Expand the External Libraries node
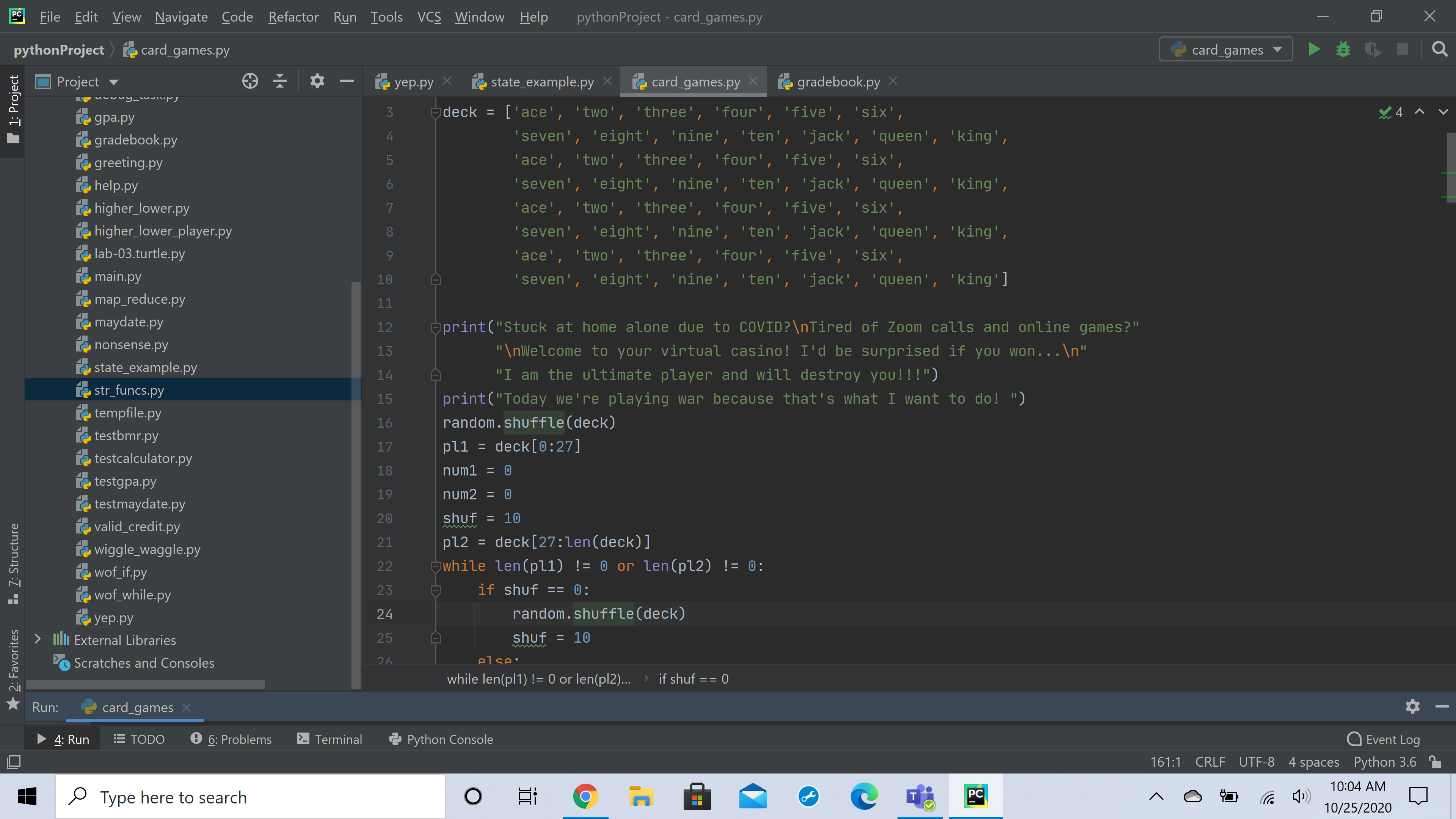The image size is (1456, 819). [38, 639]
